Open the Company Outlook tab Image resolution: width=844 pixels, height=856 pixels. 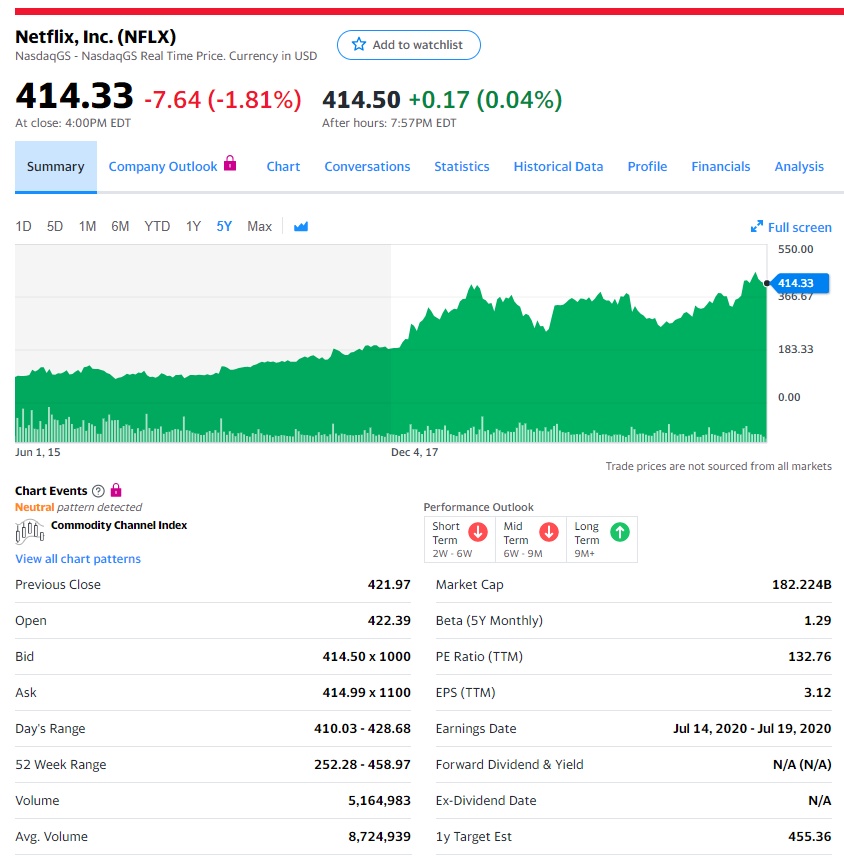(163, 167)
